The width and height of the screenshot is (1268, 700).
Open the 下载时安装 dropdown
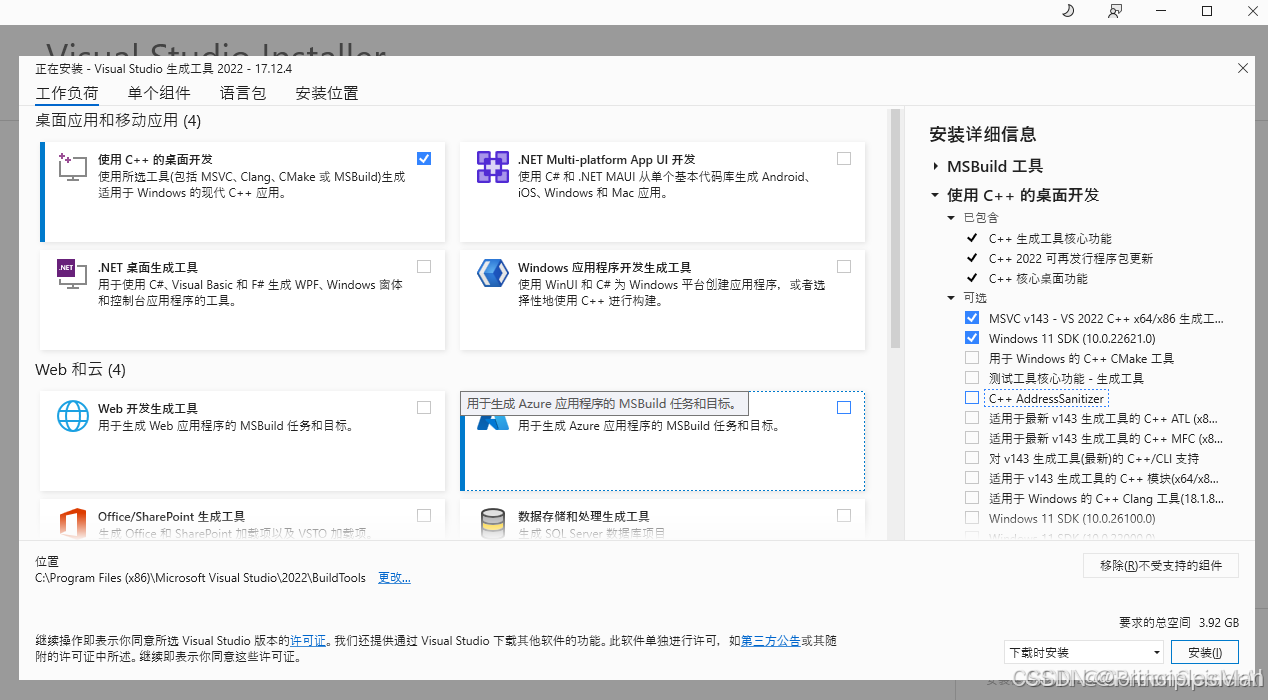[x=1083, y=652]
